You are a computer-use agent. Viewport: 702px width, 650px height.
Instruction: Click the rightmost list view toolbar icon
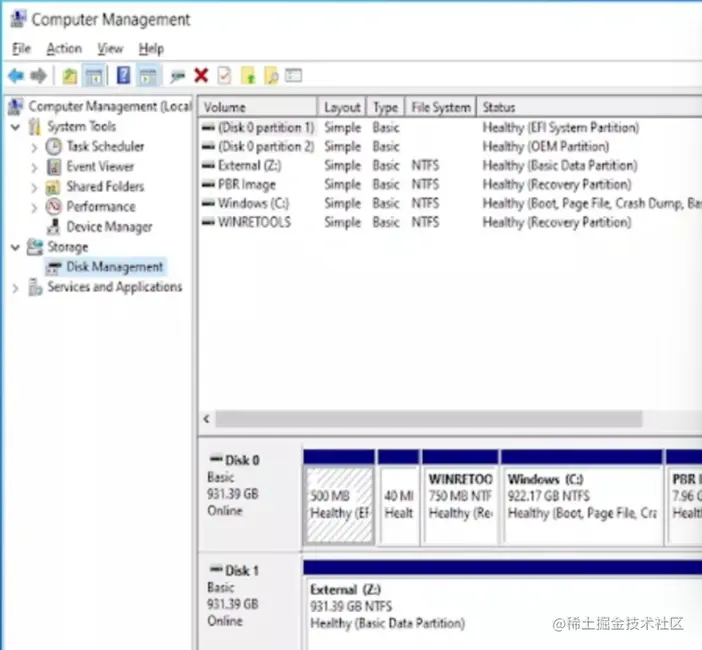[294, 75]
